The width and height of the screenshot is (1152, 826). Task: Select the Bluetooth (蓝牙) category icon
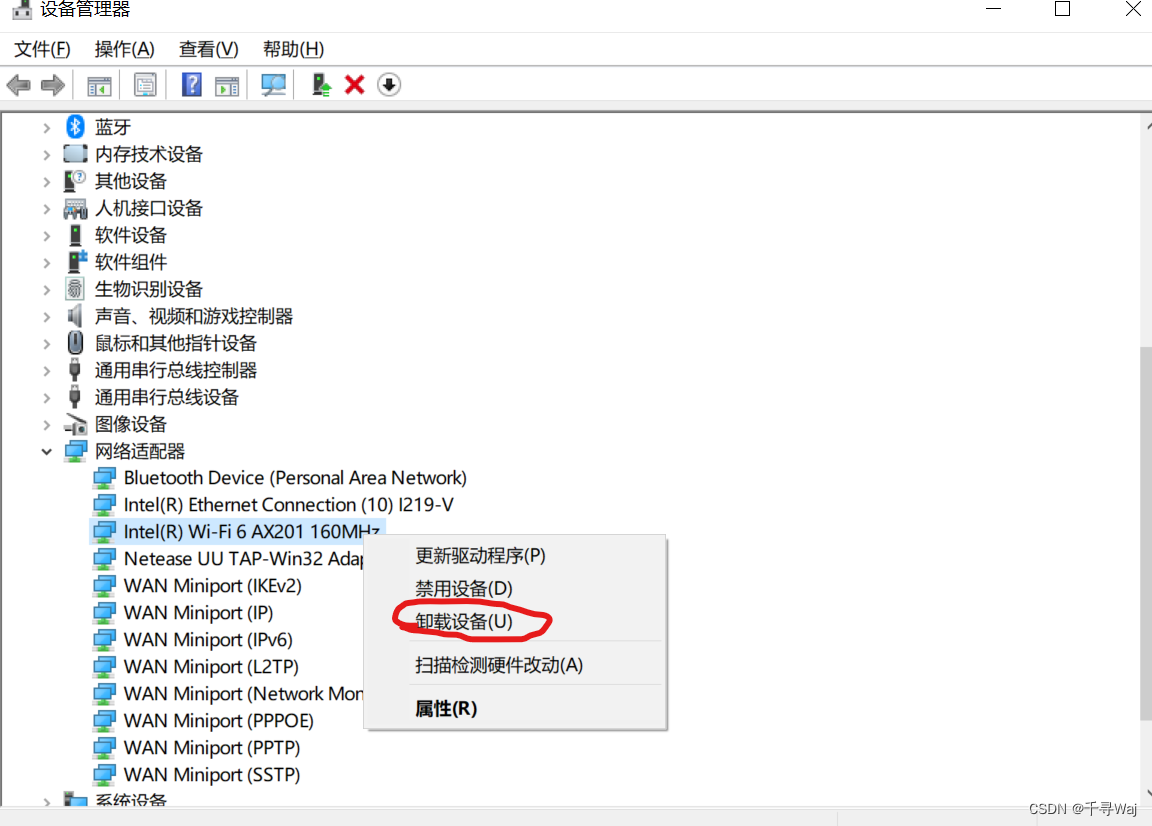pos(75,126)
